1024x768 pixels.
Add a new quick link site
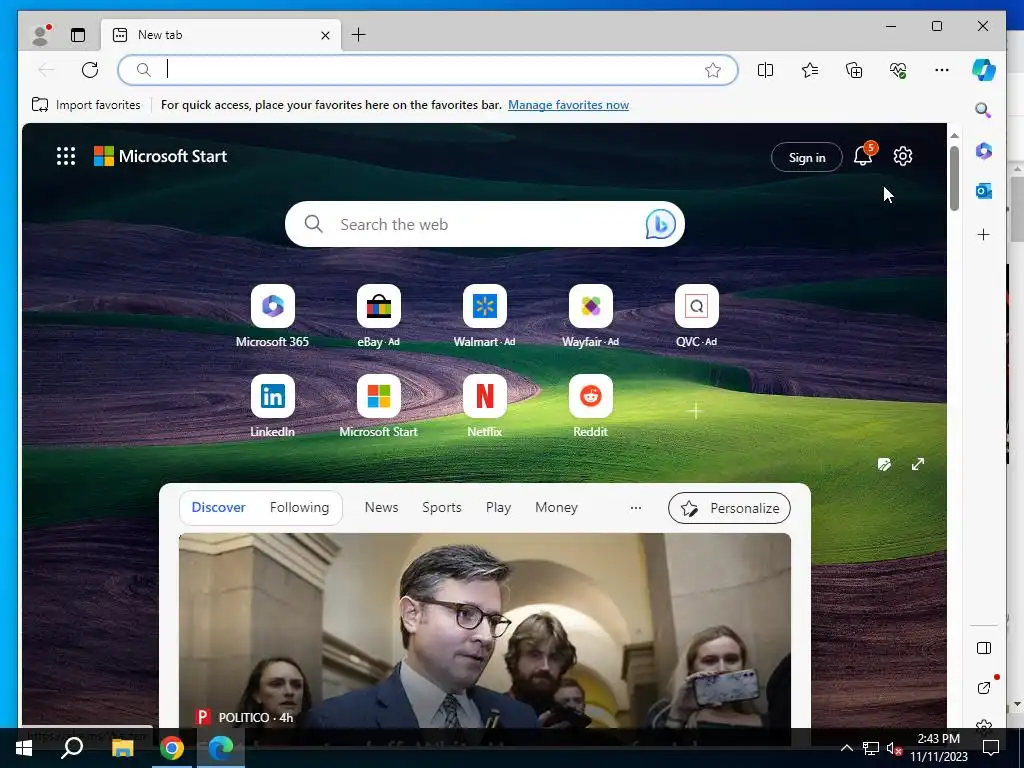click(696, 411)
